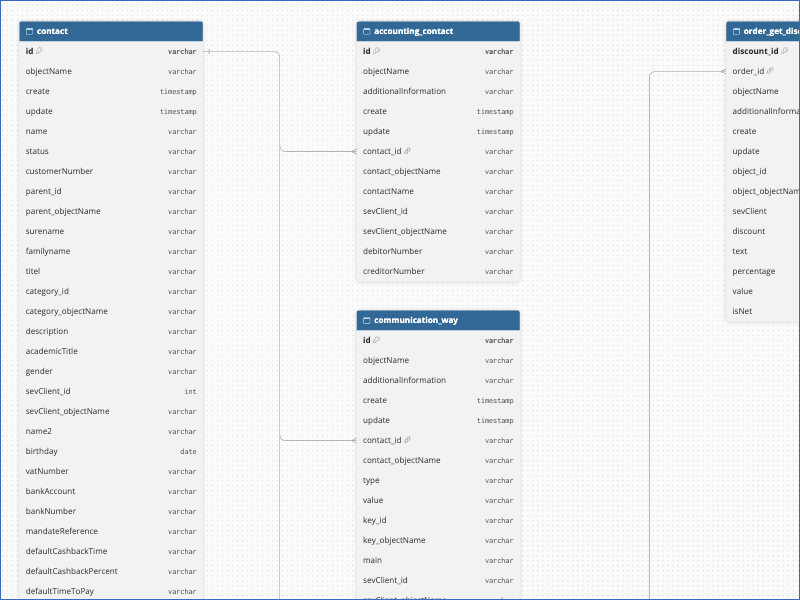Viewport: 800px width, 600px height.
Task: Click the primary key icon in contact table
Action: coord(39,51)
